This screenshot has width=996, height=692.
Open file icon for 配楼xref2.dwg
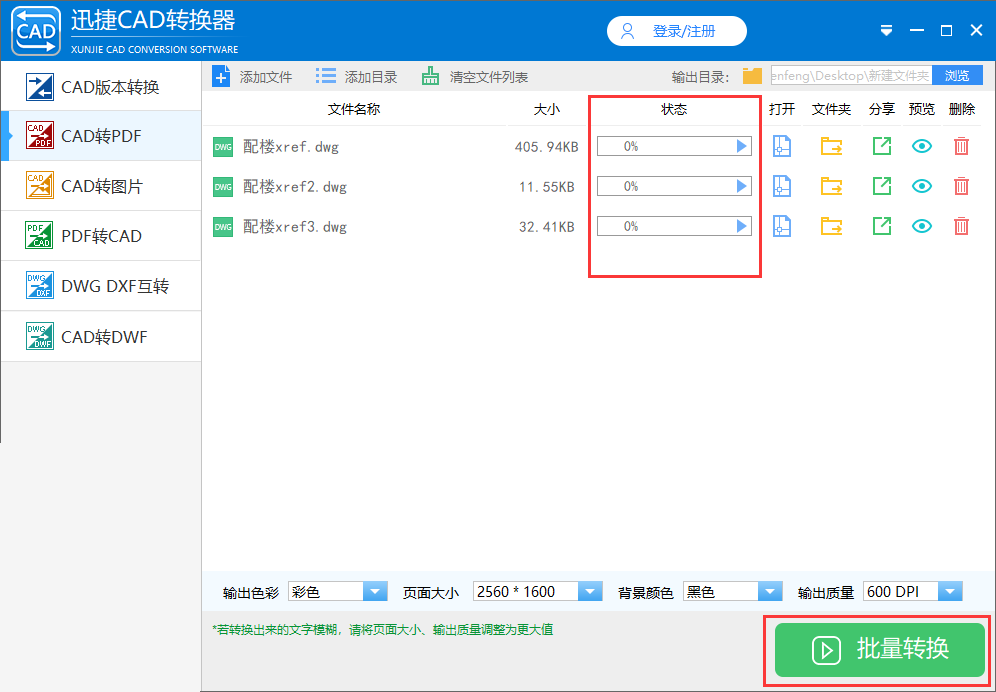[781, 186]
